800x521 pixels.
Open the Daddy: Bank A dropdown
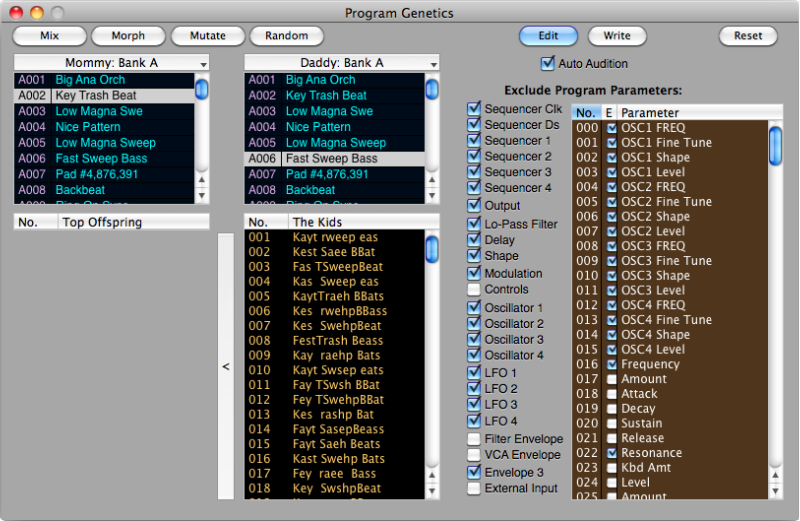342,63
